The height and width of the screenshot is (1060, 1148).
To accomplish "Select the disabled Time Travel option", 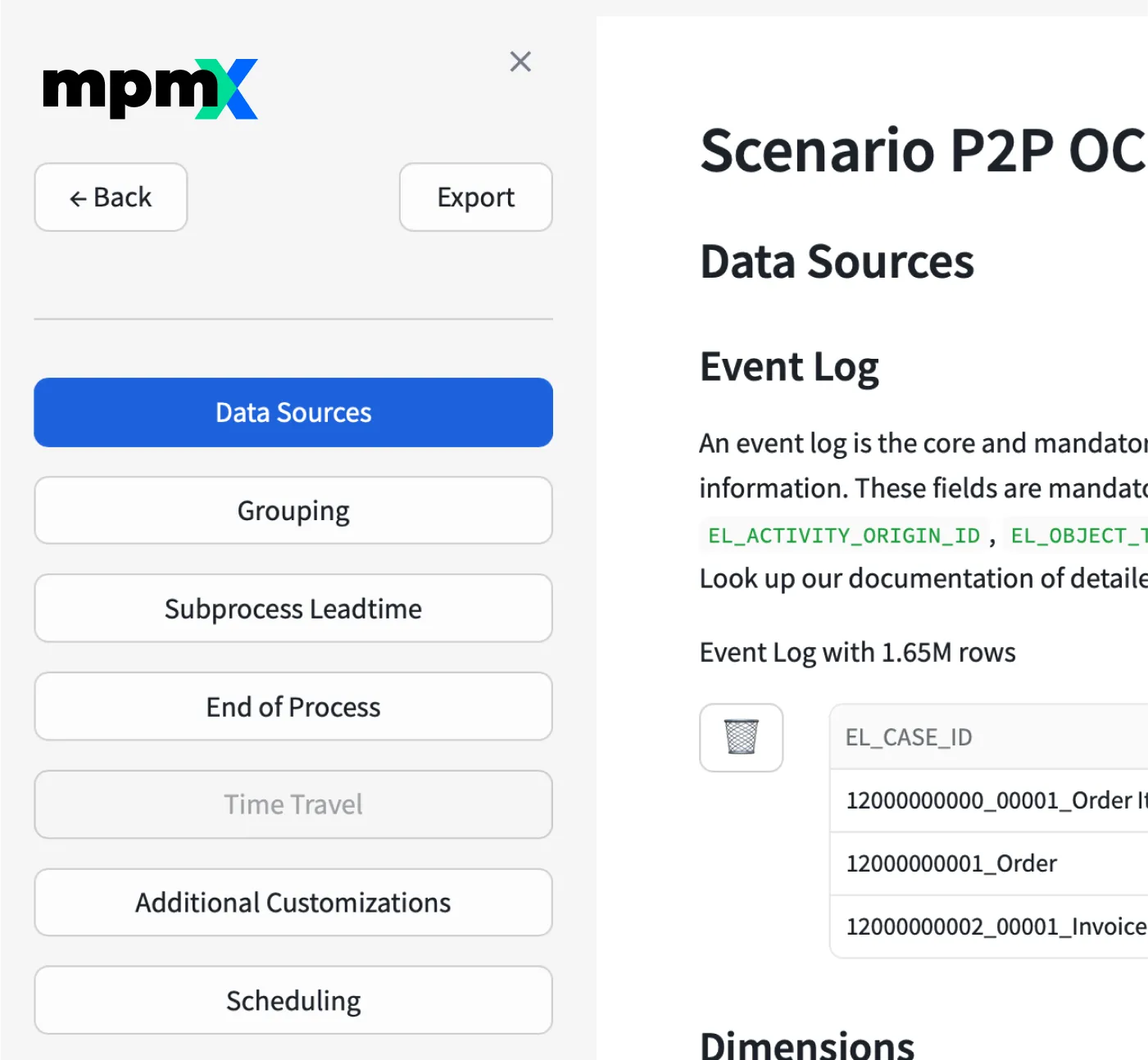I will tap(293, 804).
